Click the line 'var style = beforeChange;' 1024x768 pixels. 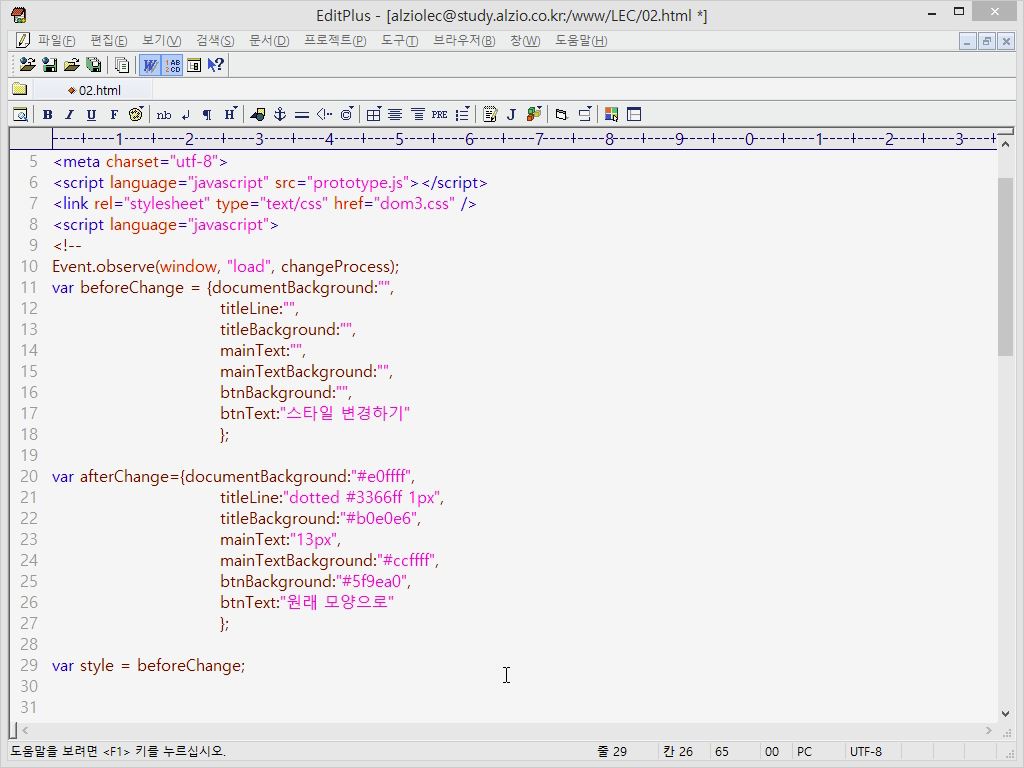(x=148, y=665)
